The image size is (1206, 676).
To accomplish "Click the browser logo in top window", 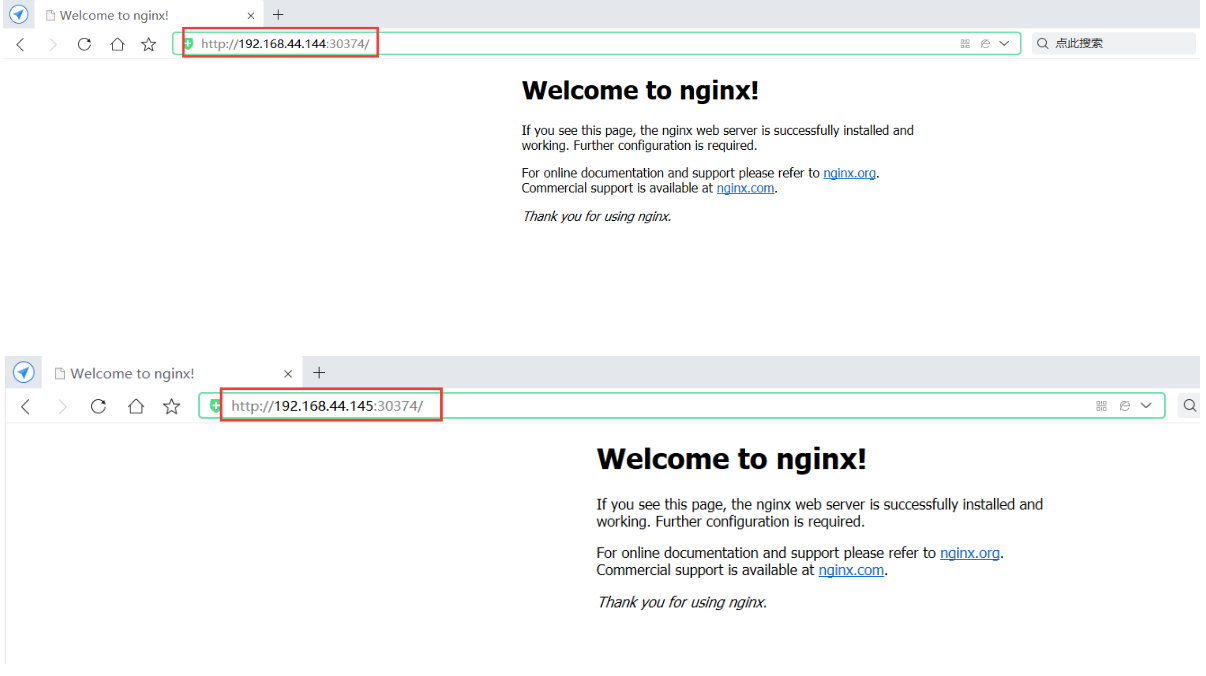I will 19,15.
